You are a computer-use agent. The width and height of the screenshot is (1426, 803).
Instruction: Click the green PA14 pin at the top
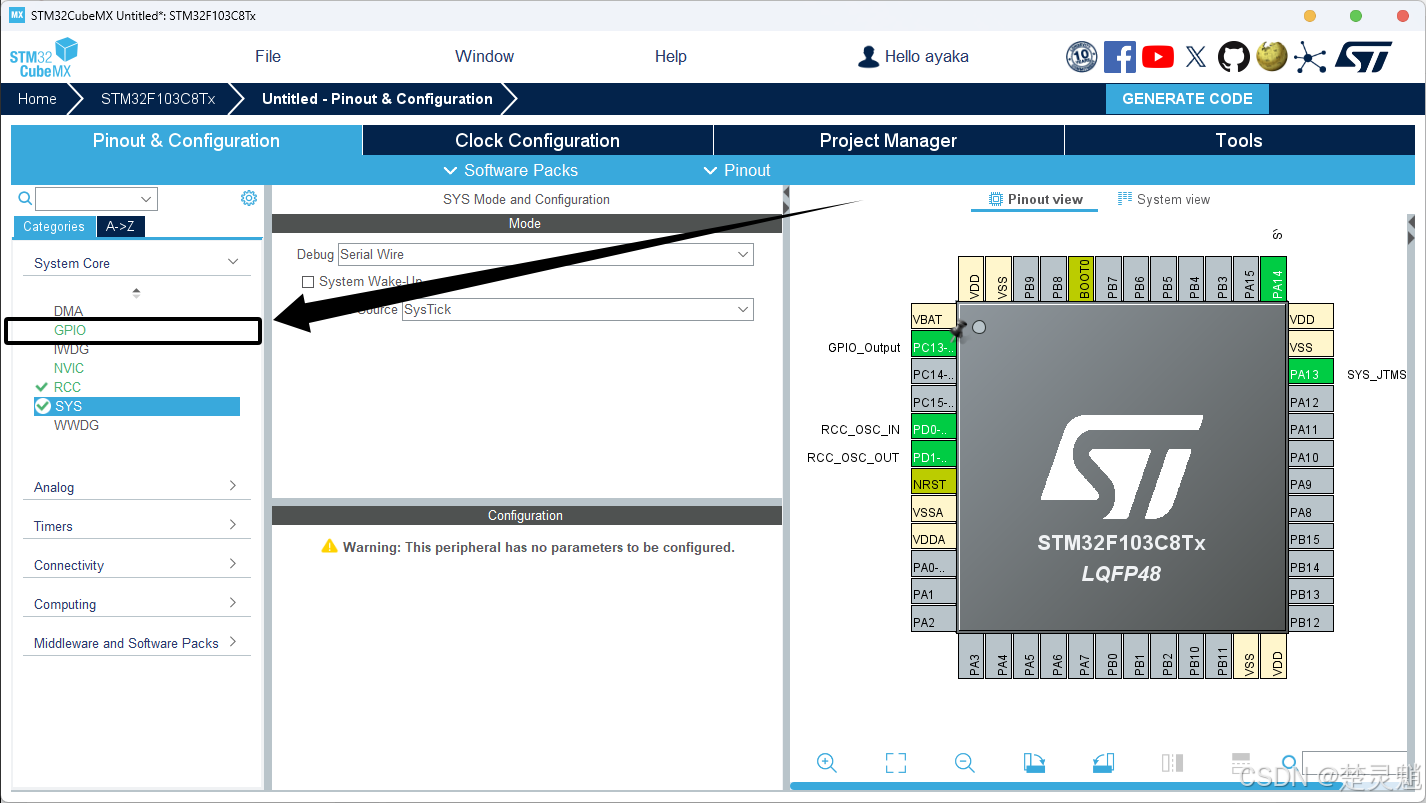point(1274,280)
